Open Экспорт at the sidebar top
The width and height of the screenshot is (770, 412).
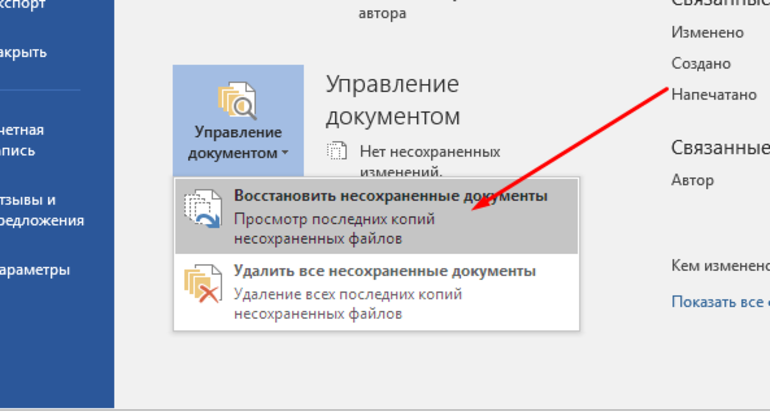pyautogui.click(x=23, y=5)
